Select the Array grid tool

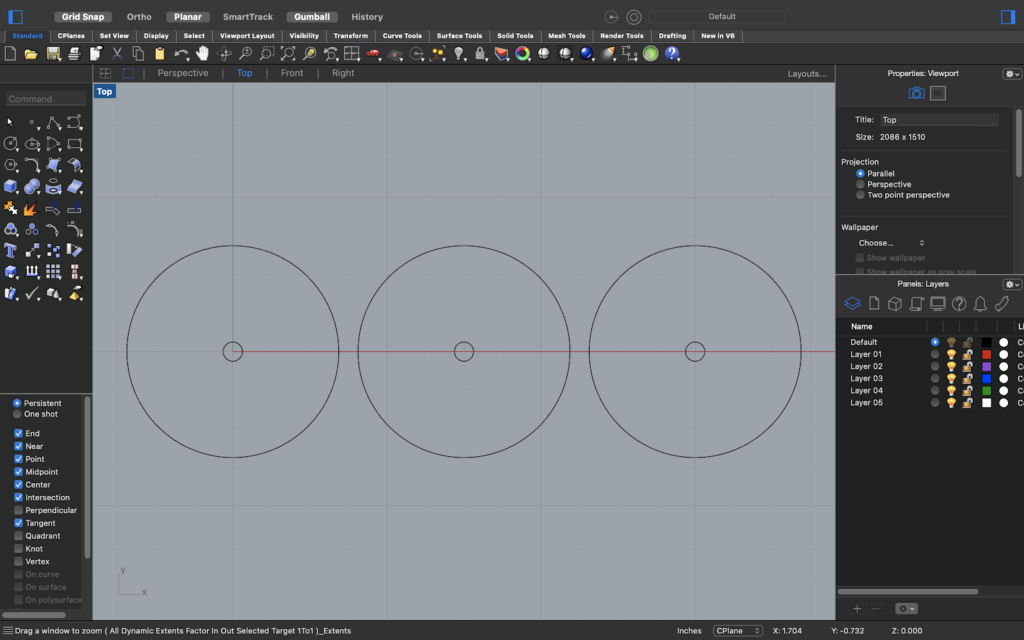[x=53, y=272]
